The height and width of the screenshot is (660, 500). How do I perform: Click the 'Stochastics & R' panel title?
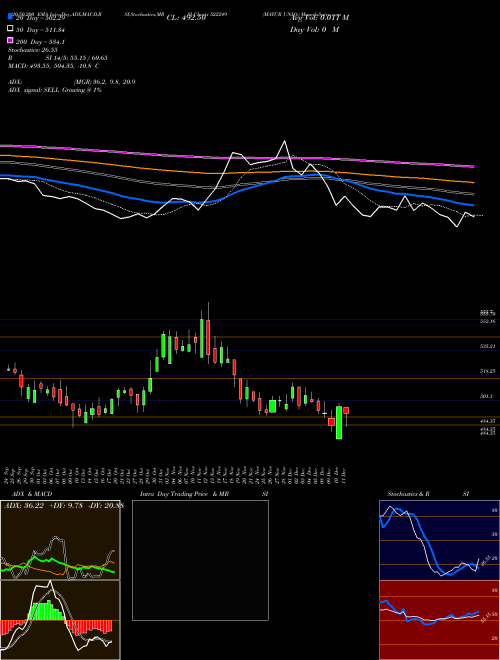(x=408, y=494)
